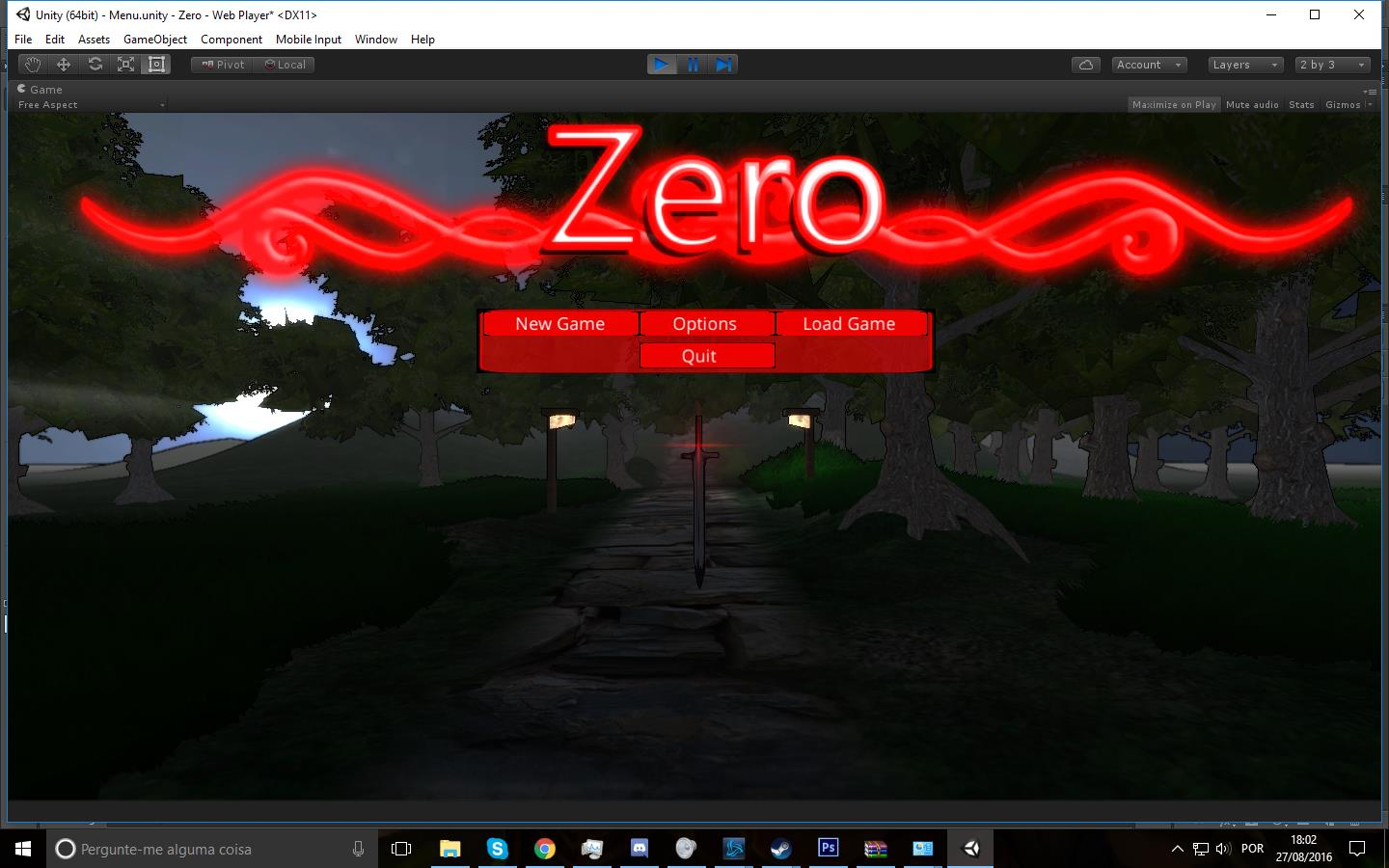Select the Move tool

[x=64, y=65]
